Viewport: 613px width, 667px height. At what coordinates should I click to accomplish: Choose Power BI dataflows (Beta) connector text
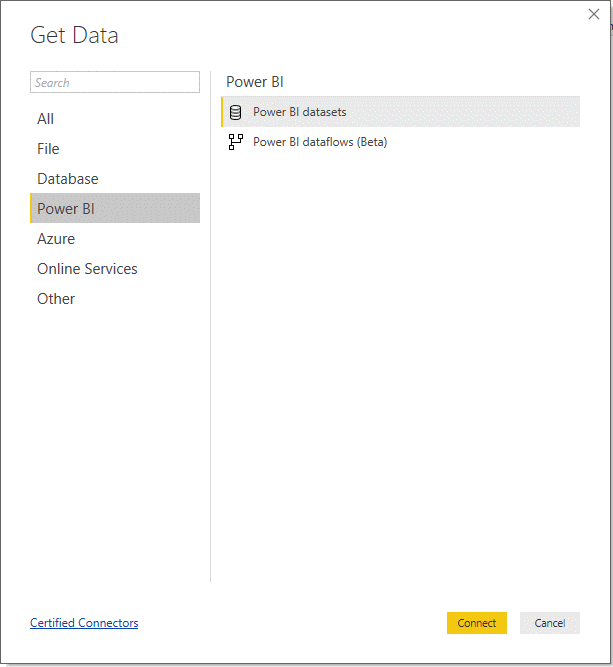coord(320,142)
